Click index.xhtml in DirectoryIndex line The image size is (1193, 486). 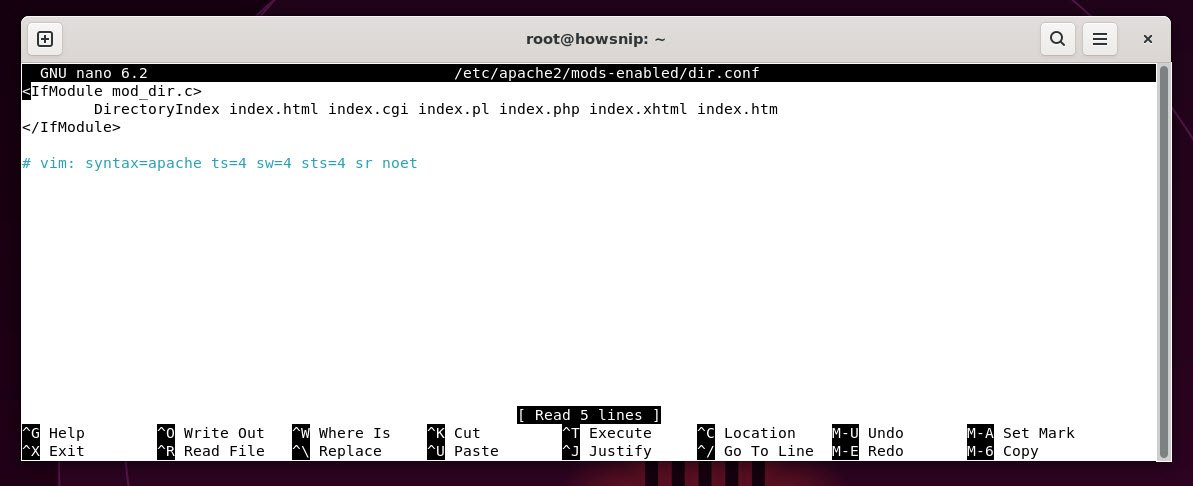638,110
